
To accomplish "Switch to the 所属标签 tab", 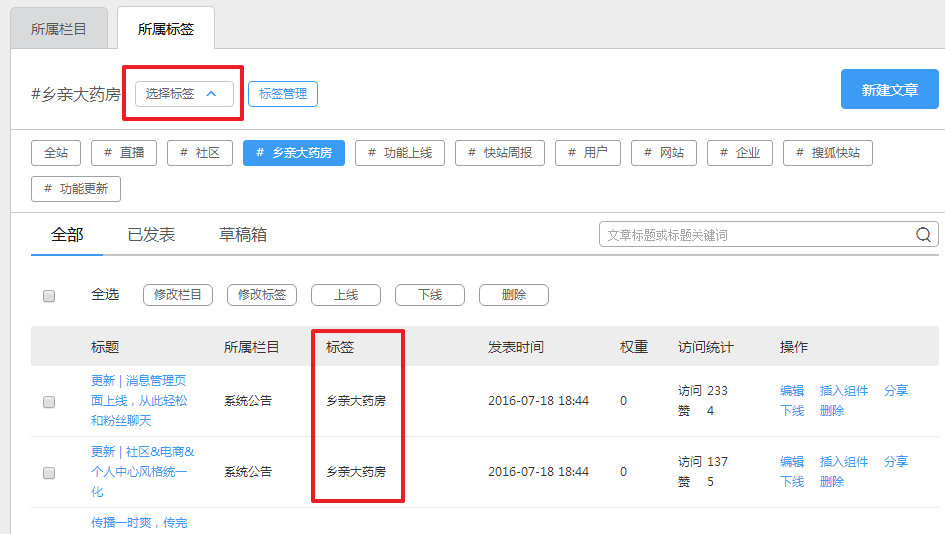I will [x=166, y=29].
